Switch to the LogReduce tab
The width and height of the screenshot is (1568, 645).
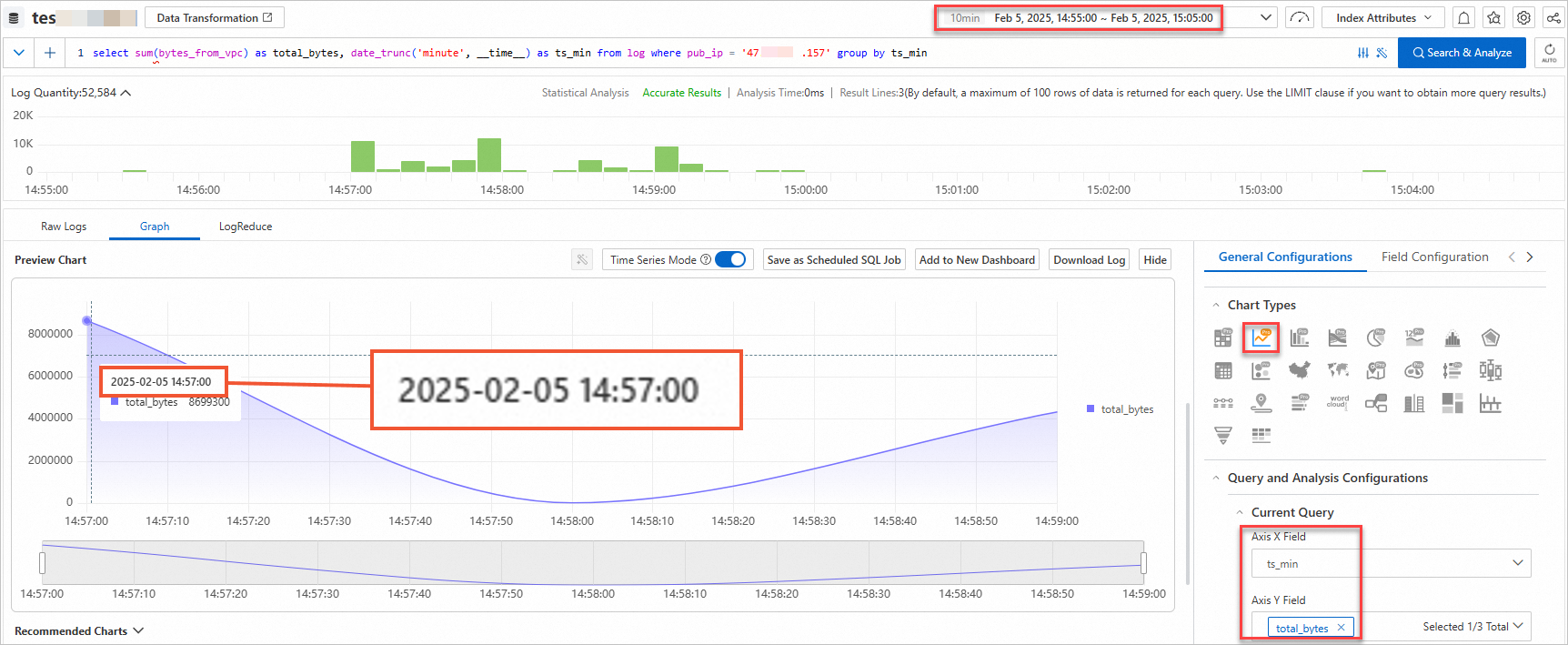(x=246, y=227)
